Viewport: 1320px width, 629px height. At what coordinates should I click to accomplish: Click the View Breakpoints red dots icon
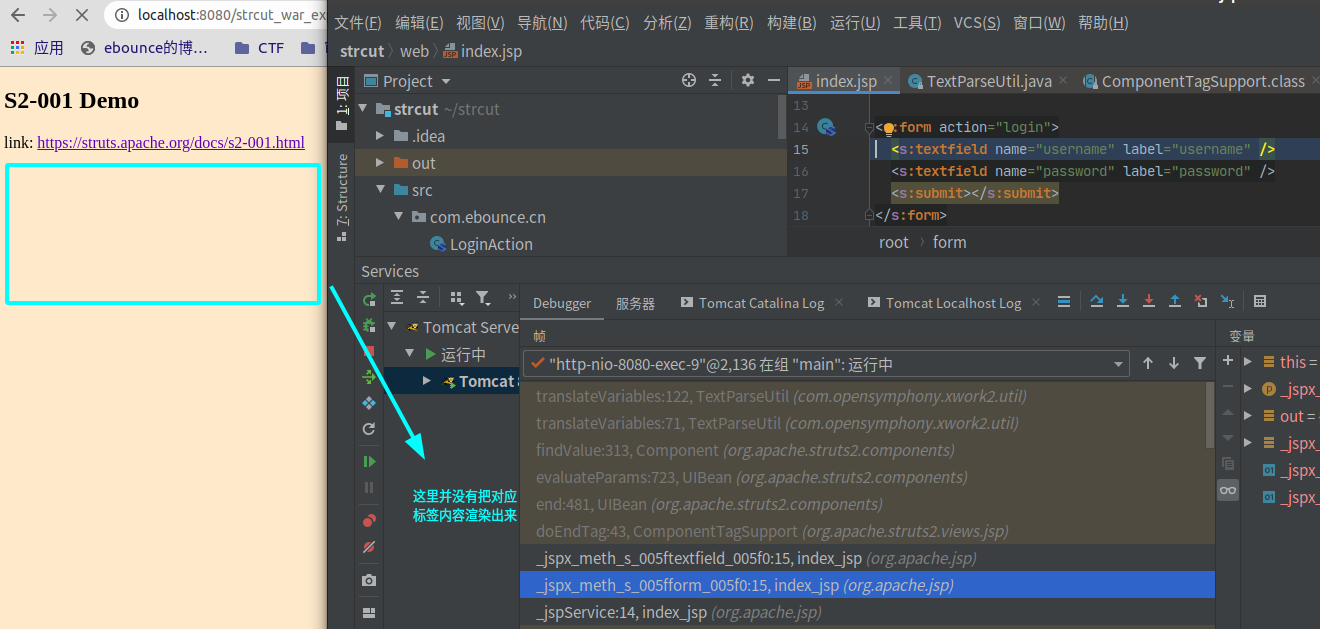369,520
